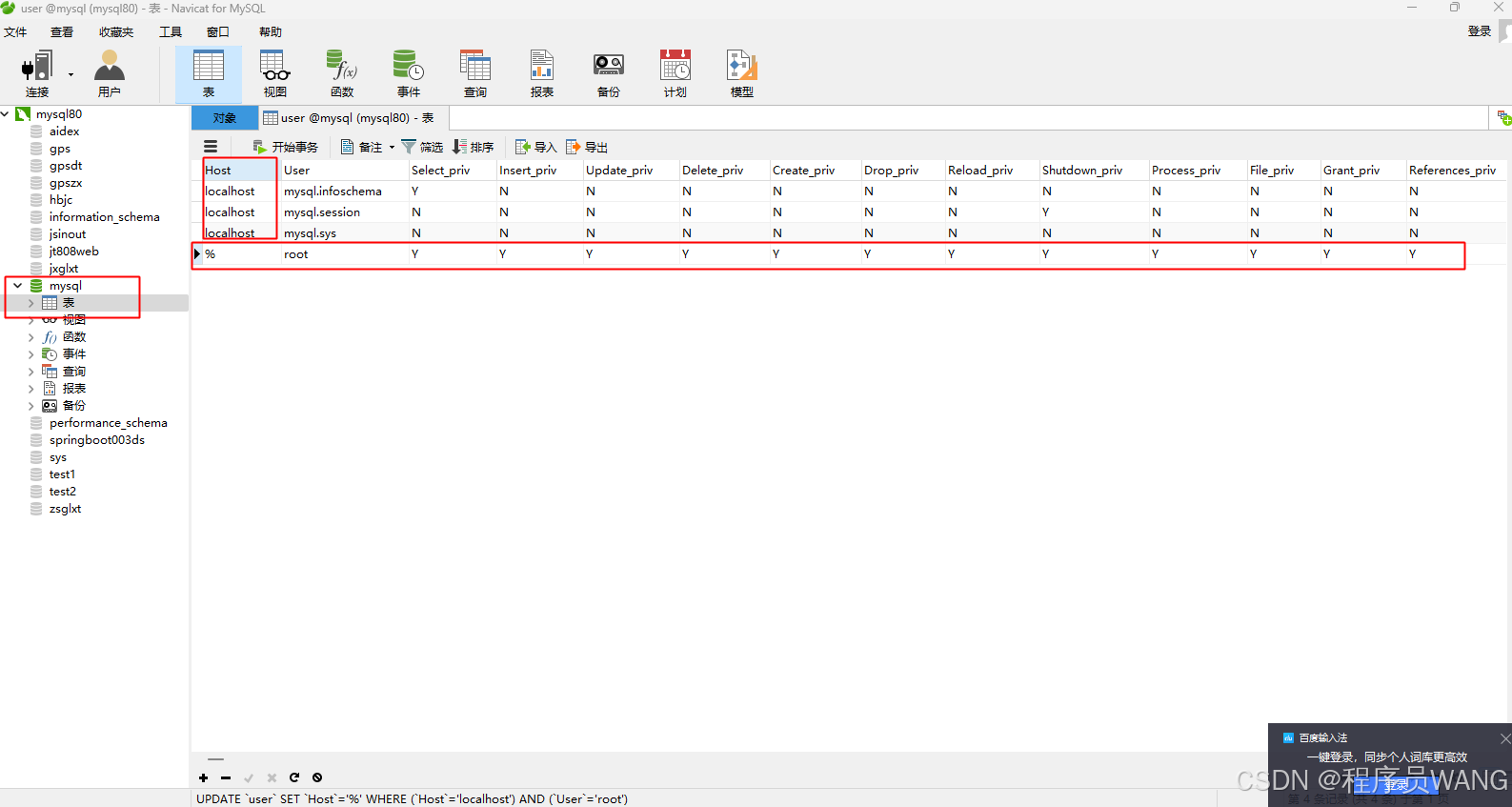
Task: Collapse the mysql database node
Action: coord(18,285)
